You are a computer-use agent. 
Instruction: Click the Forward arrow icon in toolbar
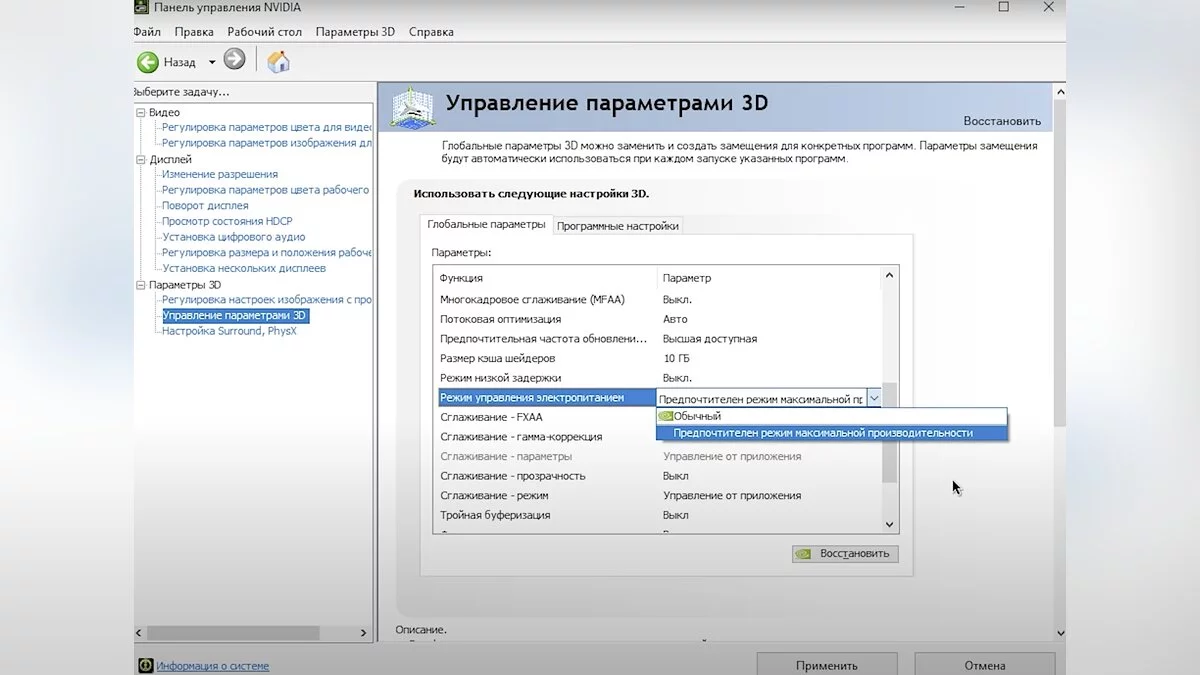coord(234,60)
